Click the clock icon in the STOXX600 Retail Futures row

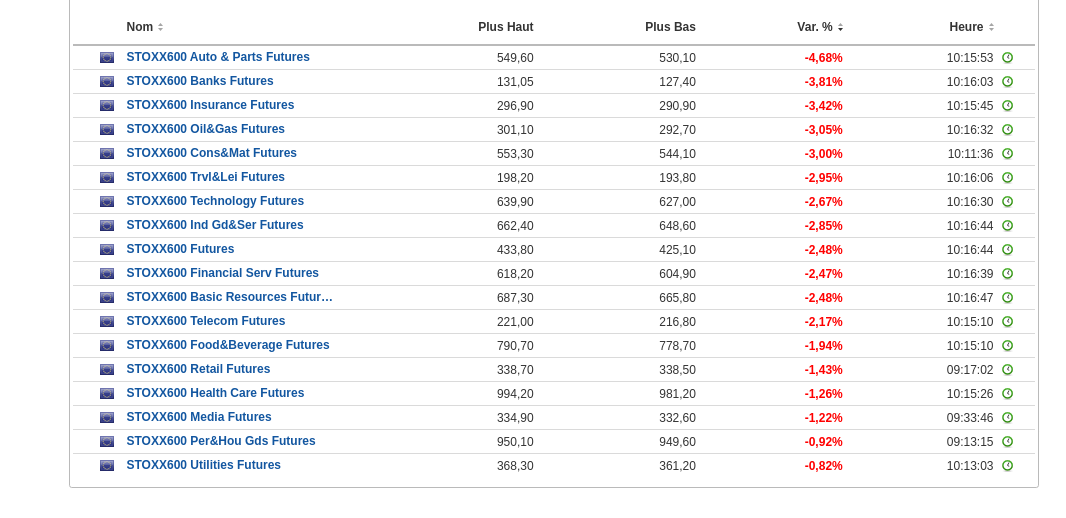(x=1007, y=370)
